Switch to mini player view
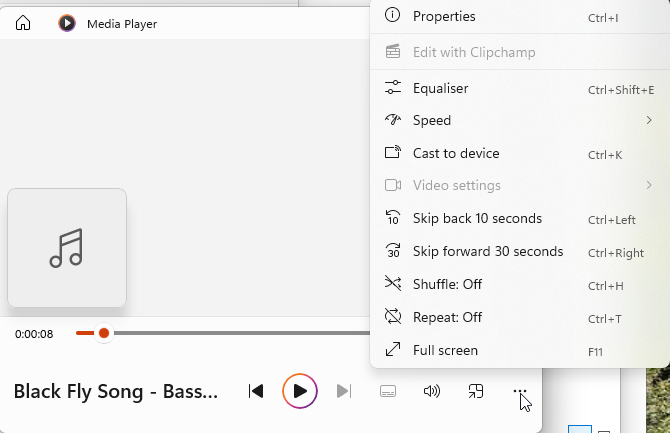This screenshot has width=670, height=433. pyautogui.click(x=476, y=391)
